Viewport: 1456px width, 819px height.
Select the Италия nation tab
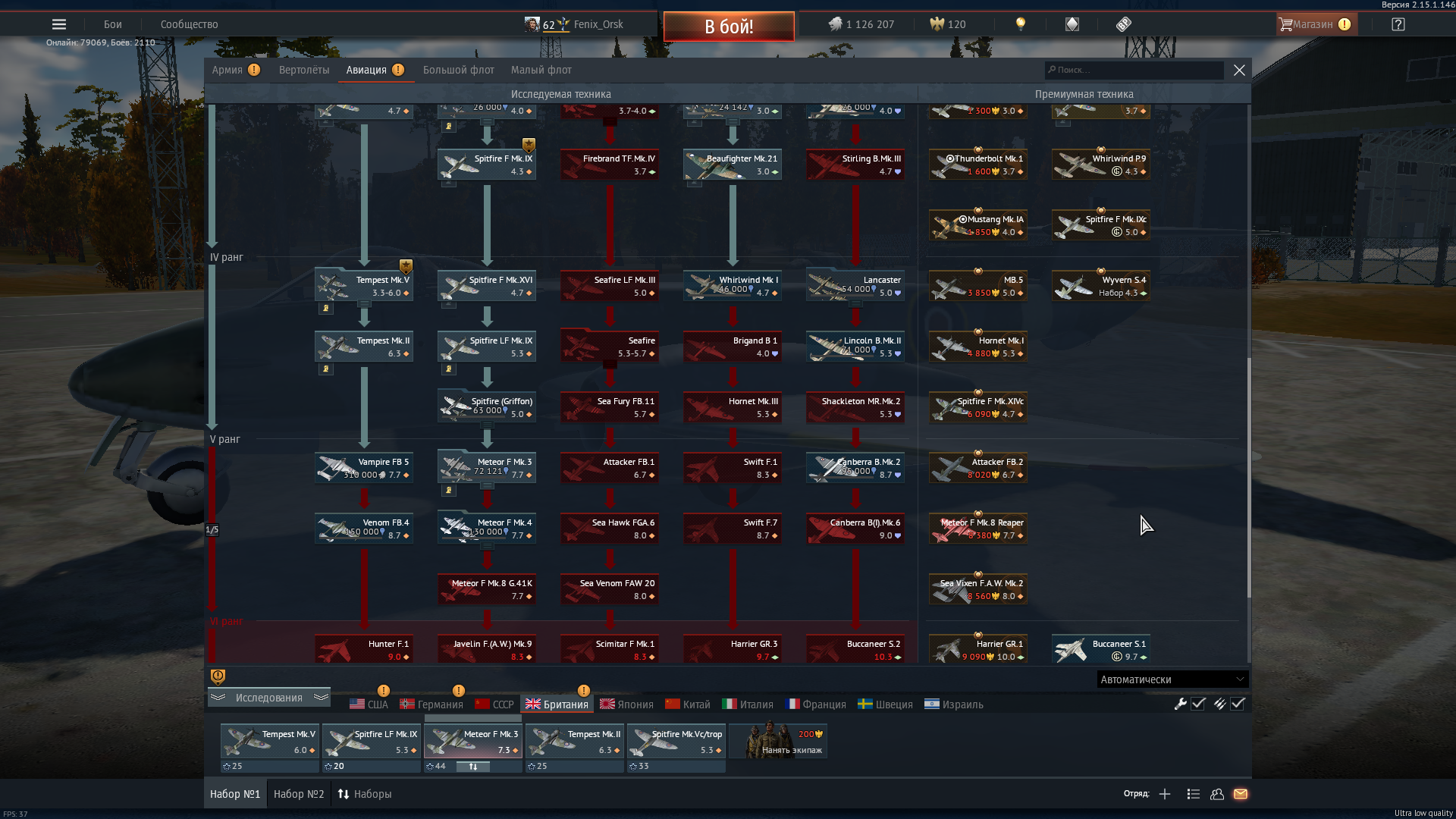pos(748,704)
